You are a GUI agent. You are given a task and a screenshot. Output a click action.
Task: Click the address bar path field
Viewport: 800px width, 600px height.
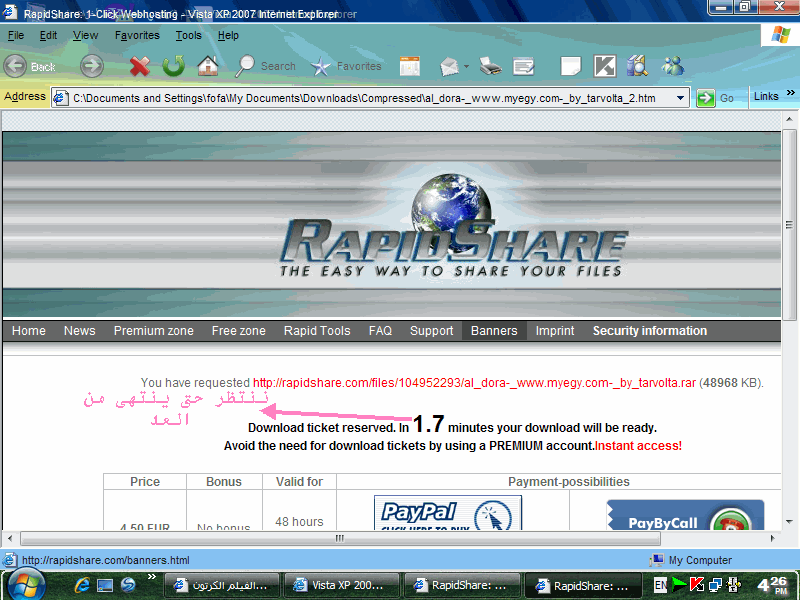[x=370, y=98]
